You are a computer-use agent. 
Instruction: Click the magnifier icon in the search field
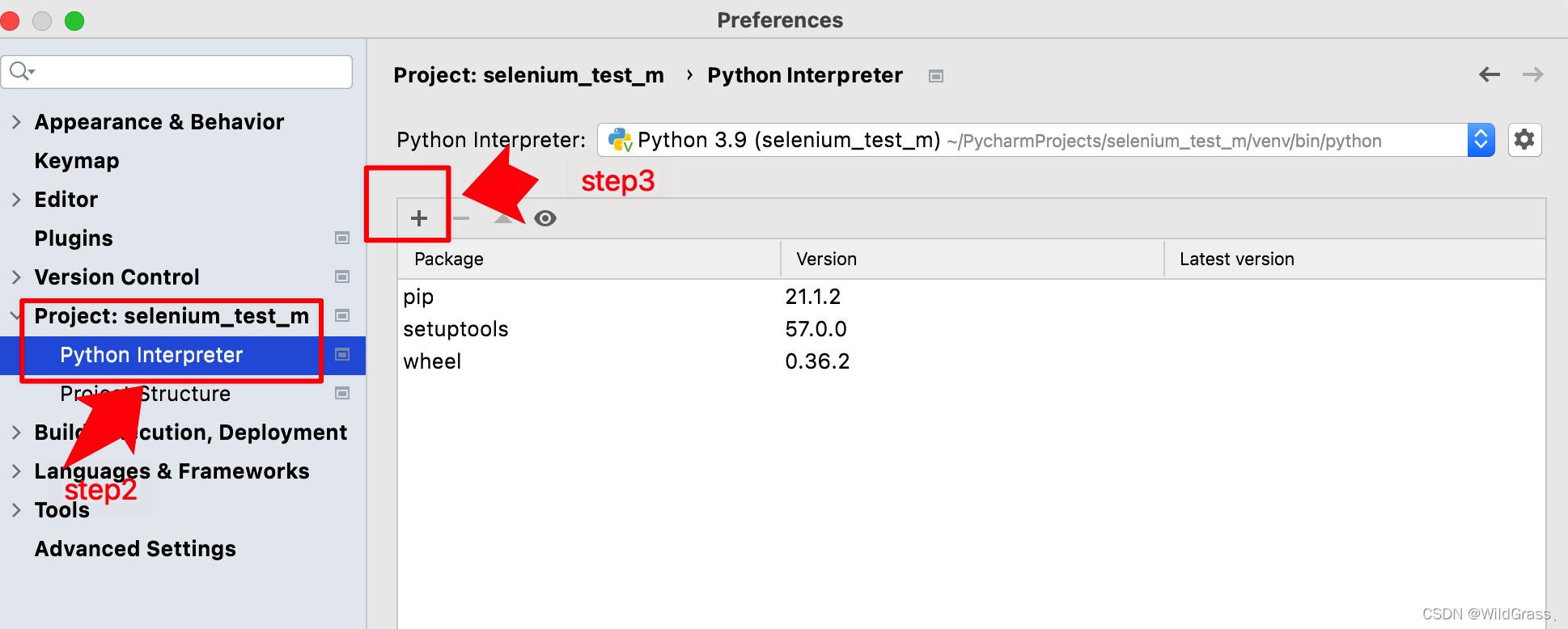[x=21, y=72]
